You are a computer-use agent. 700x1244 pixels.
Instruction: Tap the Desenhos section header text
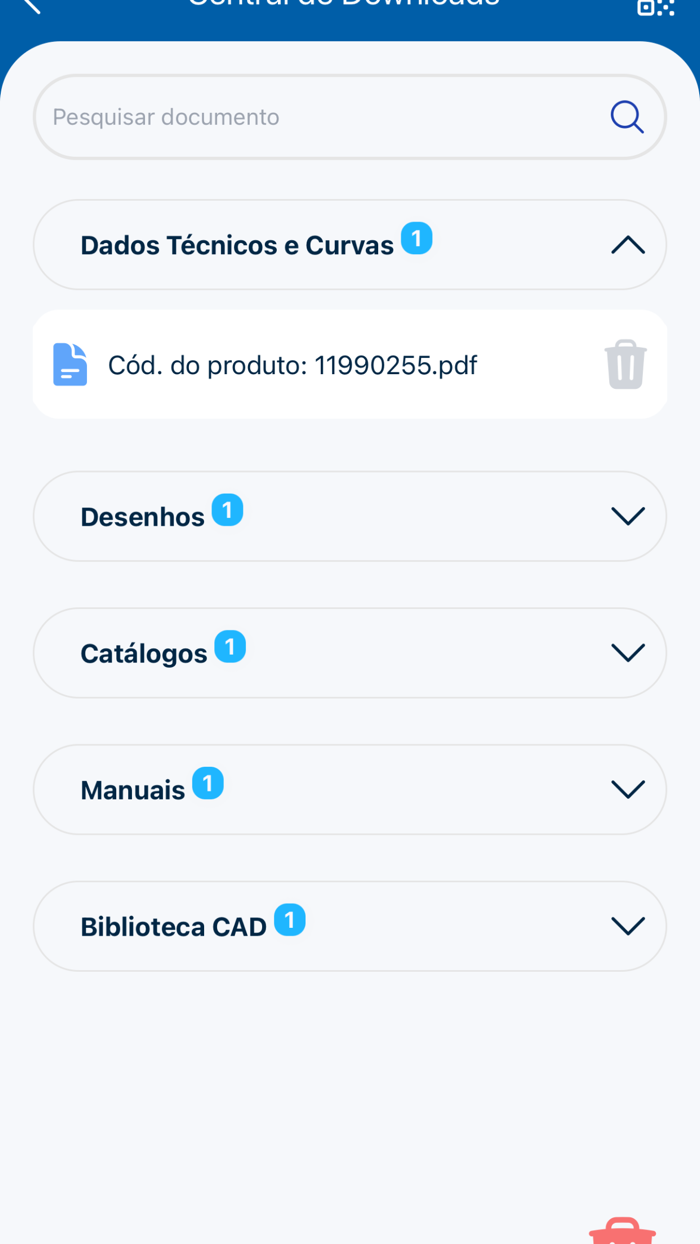(140, 516)
